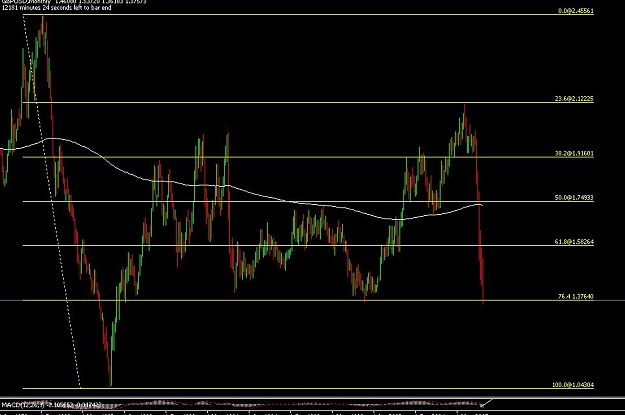Click the 23.6 Fibonacci level label 2.12225
The width and height of the screenshot is (625, 415).
[x=574, y=99]
